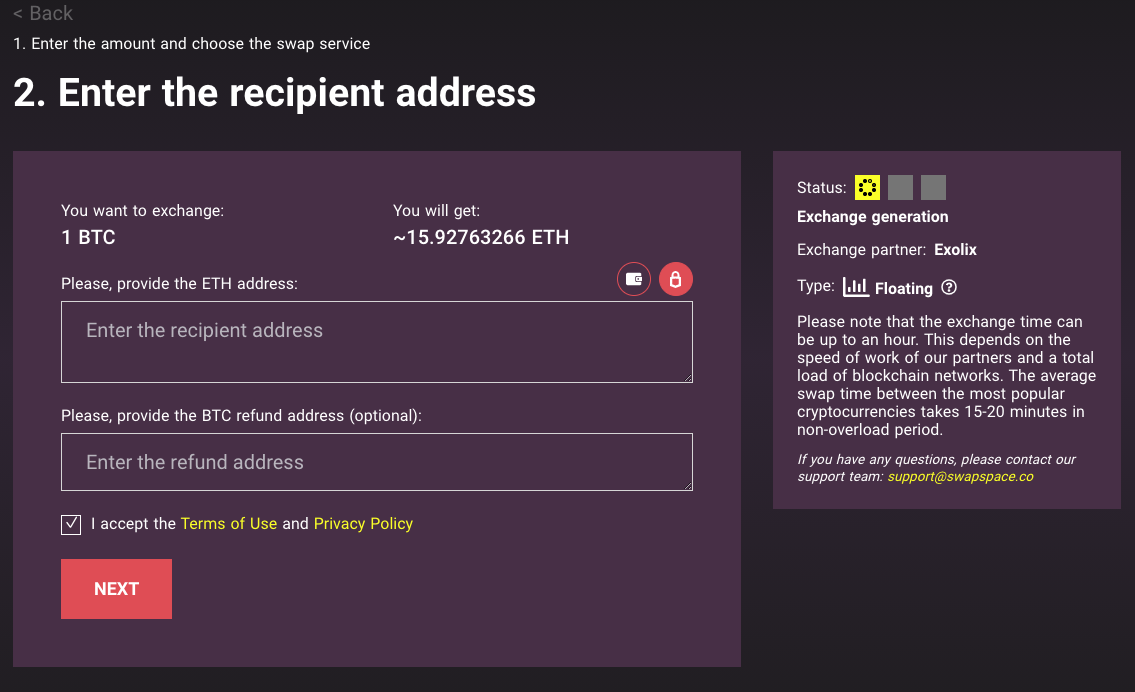Open the Terms of Use link
Image resolution: width=1135 pixels, height=692 pixels.
[229, 523]
